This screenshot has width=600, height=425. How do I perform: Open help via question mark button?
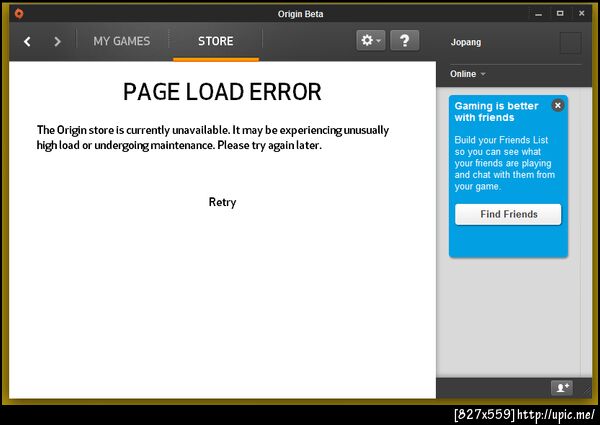pos(404,40)
